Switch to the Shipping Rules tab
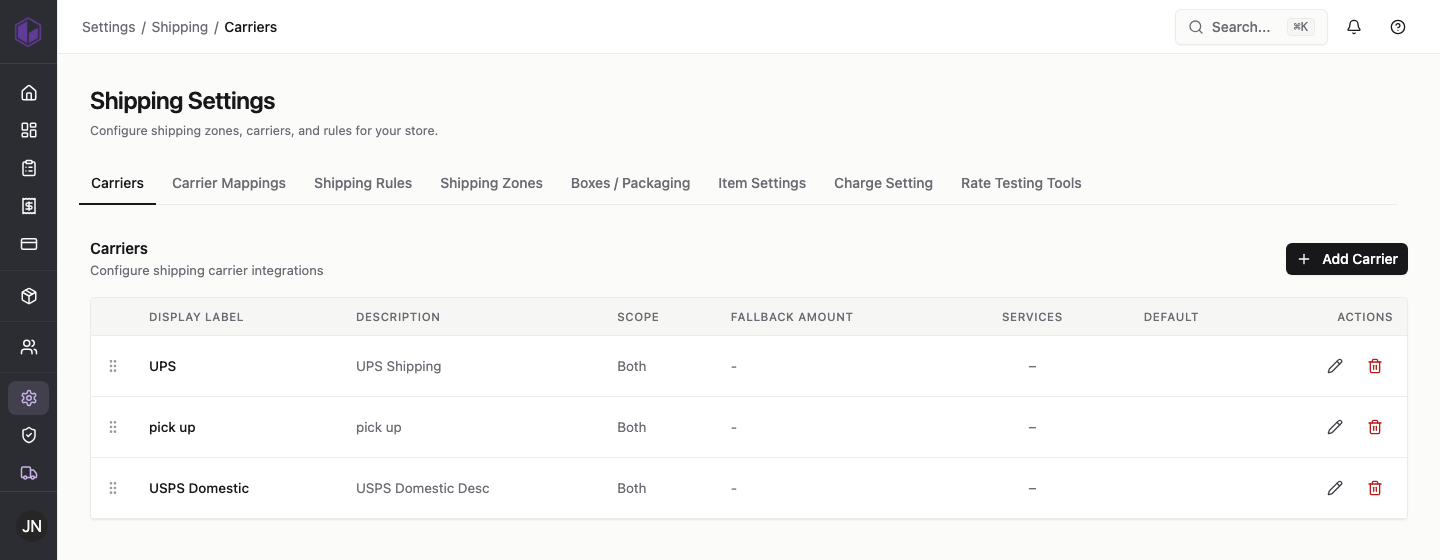 click(x=363, y=183)
